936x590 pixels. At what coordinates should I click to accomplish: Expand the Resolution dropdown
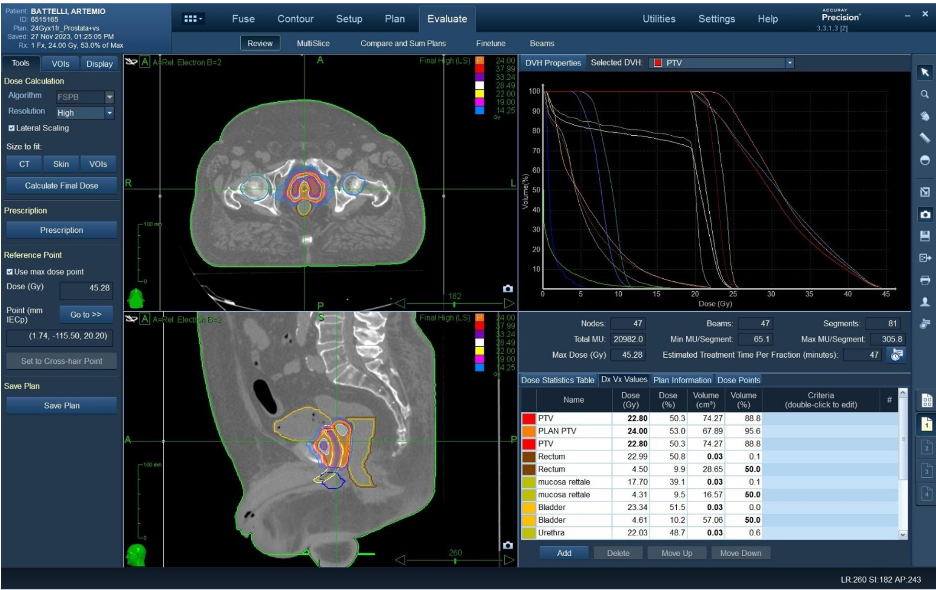pyautogui.click(x=110, y=113)
